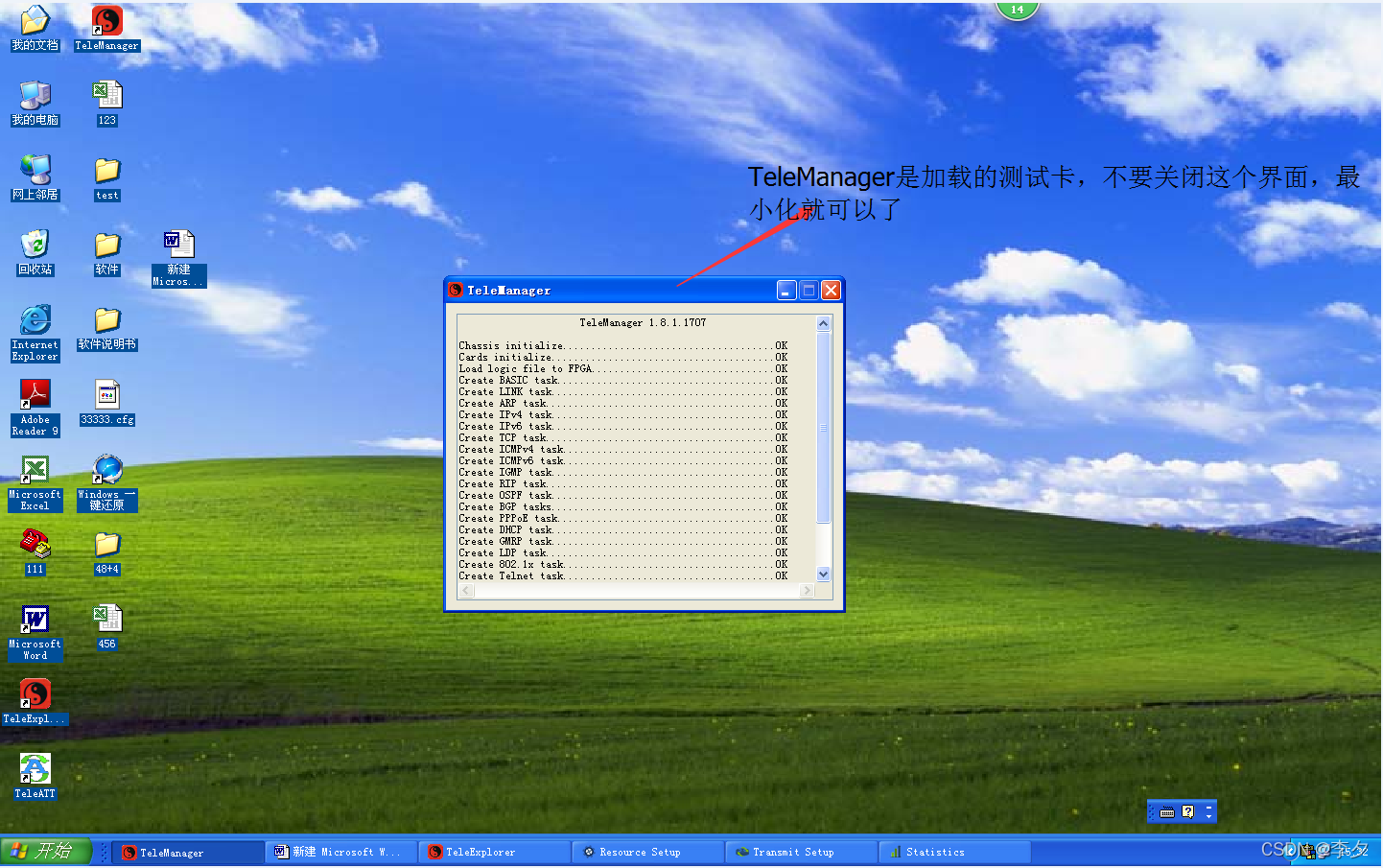Image resolution: width=1383 pixels, height=868 pixels.
Task: Switch to Resource Setup taskbar button
Action: click(649, 853)
